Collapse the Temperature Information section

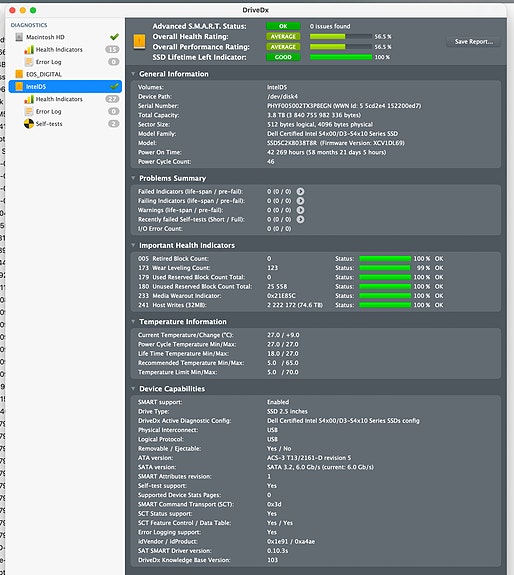133,321
